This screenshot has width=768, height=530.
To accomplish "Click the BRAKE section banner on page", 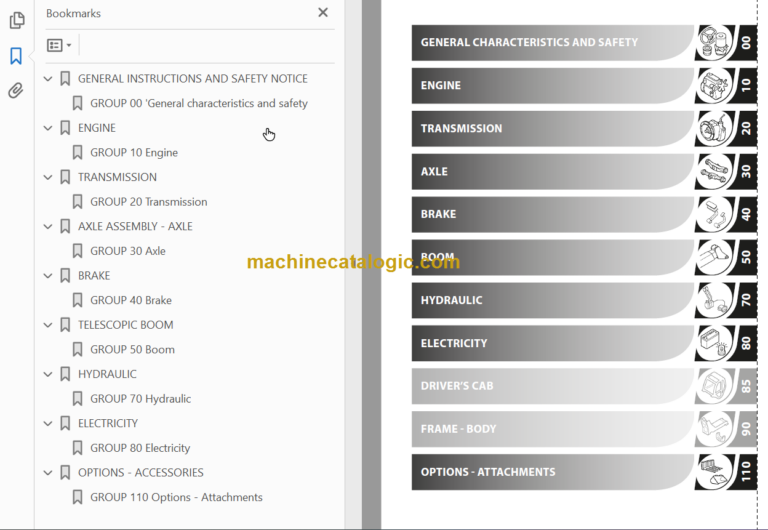I will coord(552,214).
